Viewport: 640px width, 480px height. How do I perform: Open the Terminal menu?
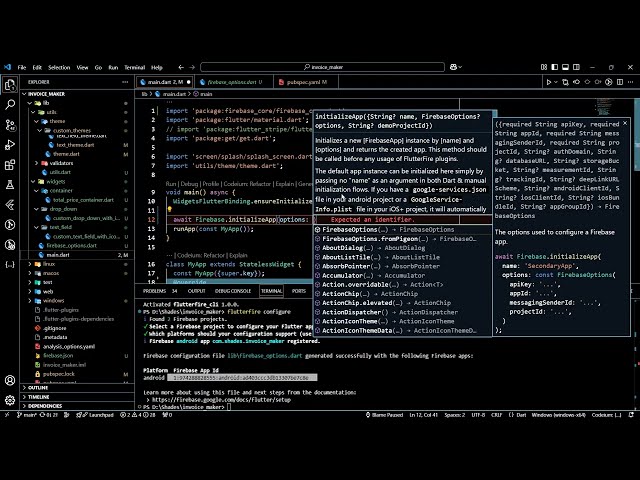(135, 67)
